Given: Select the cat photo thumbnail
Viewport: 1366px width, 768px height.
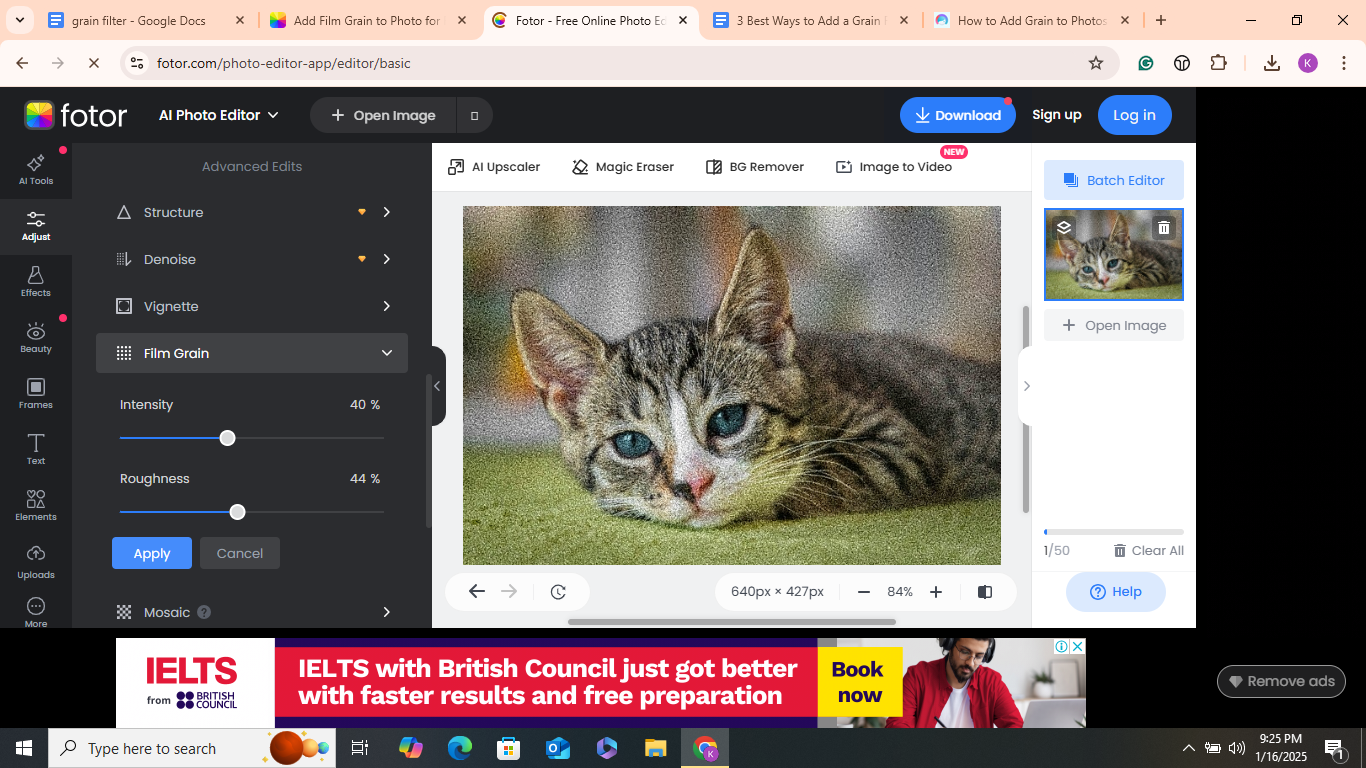Looking at the screenshot, I should pos(1113,254).
